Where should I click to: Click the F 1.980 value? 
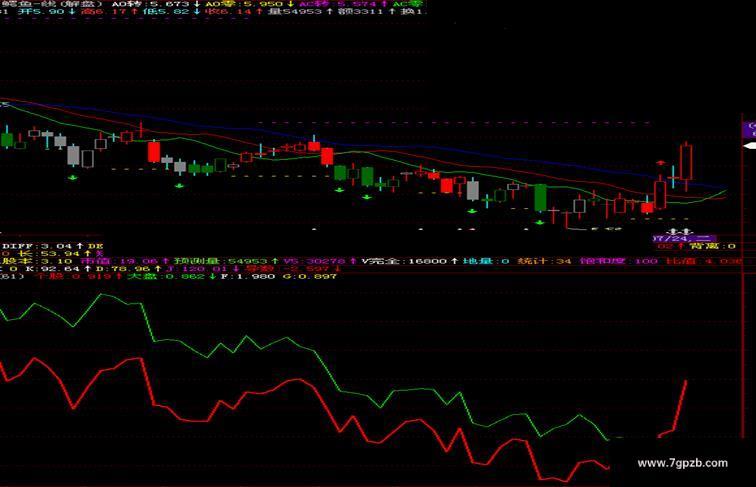click(x=248, y=277)
